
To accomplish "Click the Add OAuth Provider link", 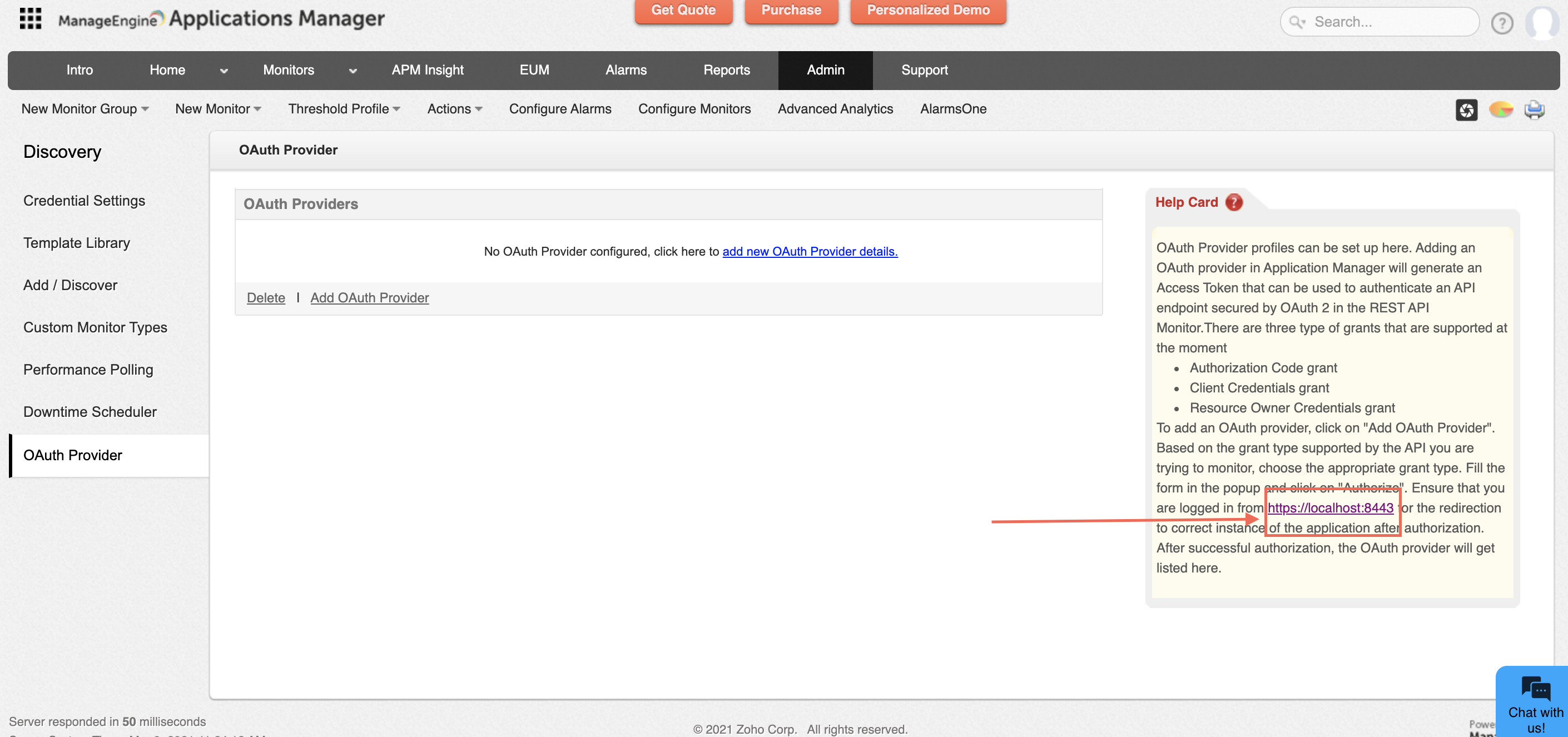I will tap(369, 297).
